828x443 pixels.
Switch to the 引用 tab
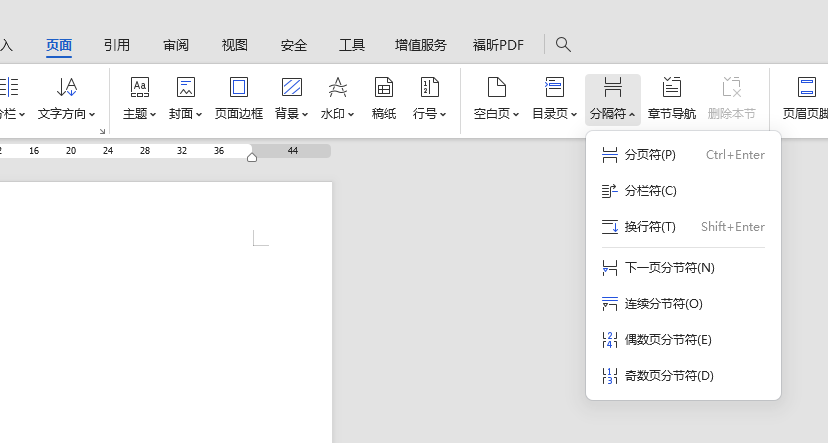117,45
